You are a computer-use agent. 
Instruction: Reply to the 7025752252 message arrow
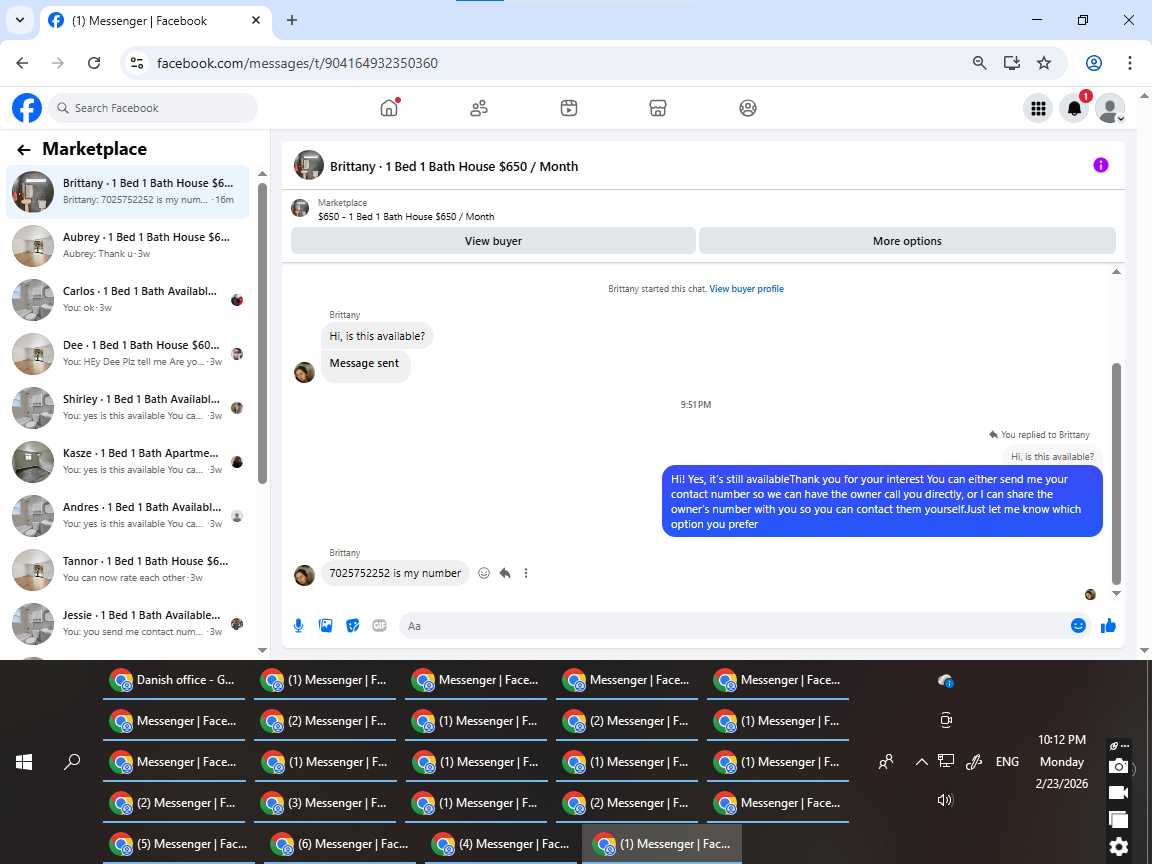(x=505, y=573)
